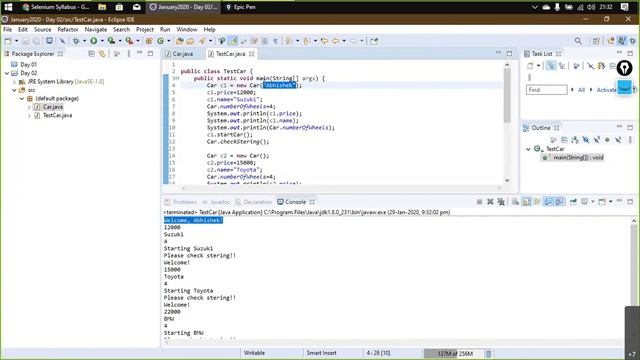Screen dimensions: 640x360
Task: Expand Car.java tree node arrow
Action: (29, 107)
